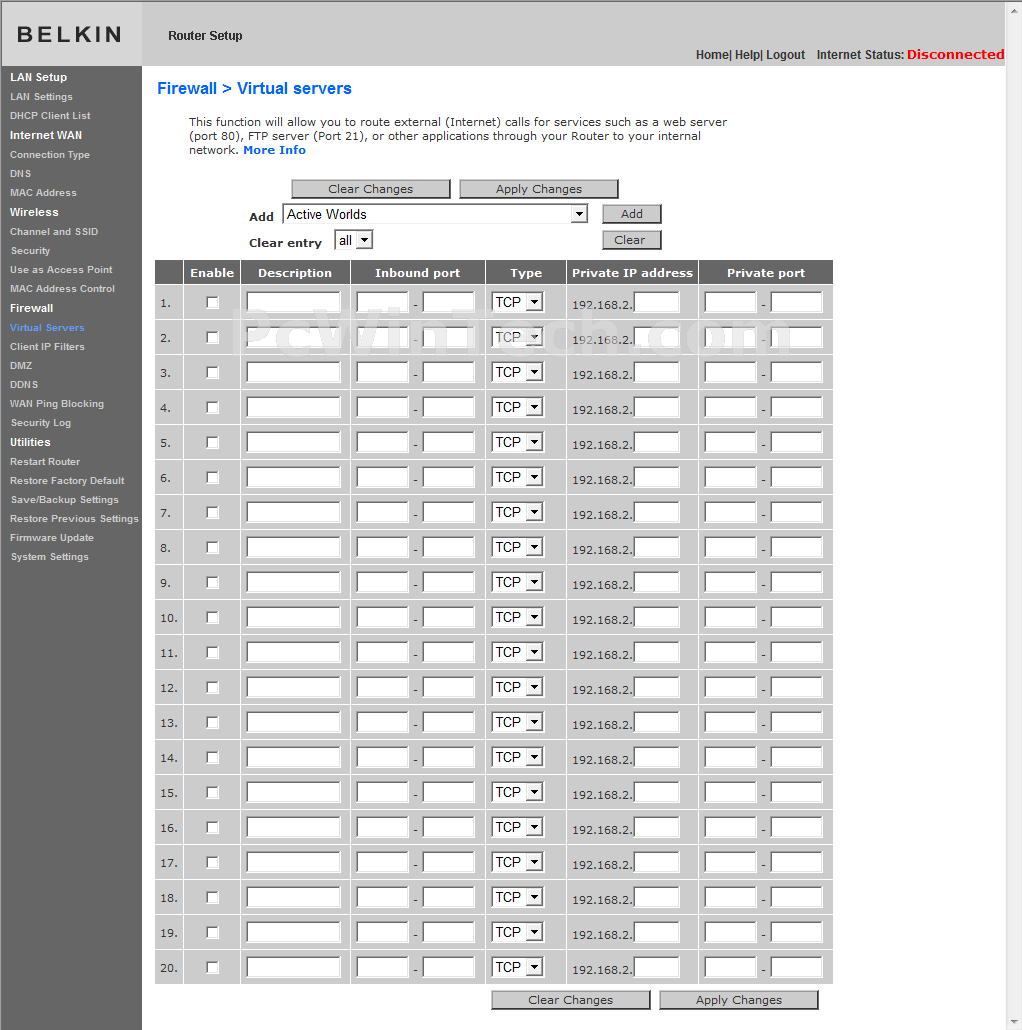Enable entry 10 checkbox

pyautogui.click(x=212, y=617)
